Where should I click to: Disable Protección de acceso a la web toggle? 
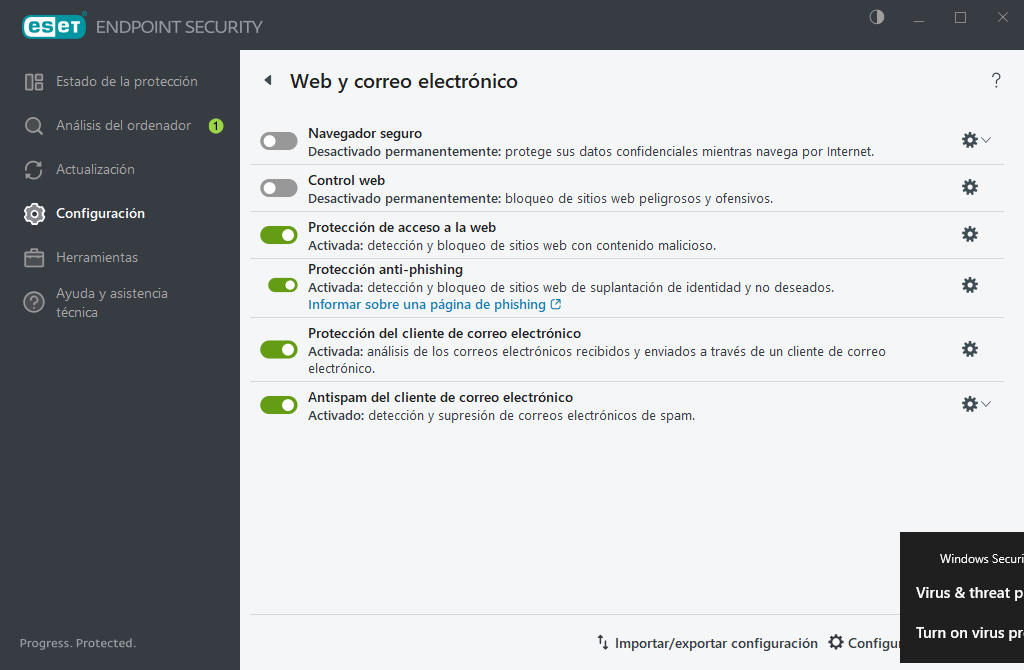pos(279,235)
